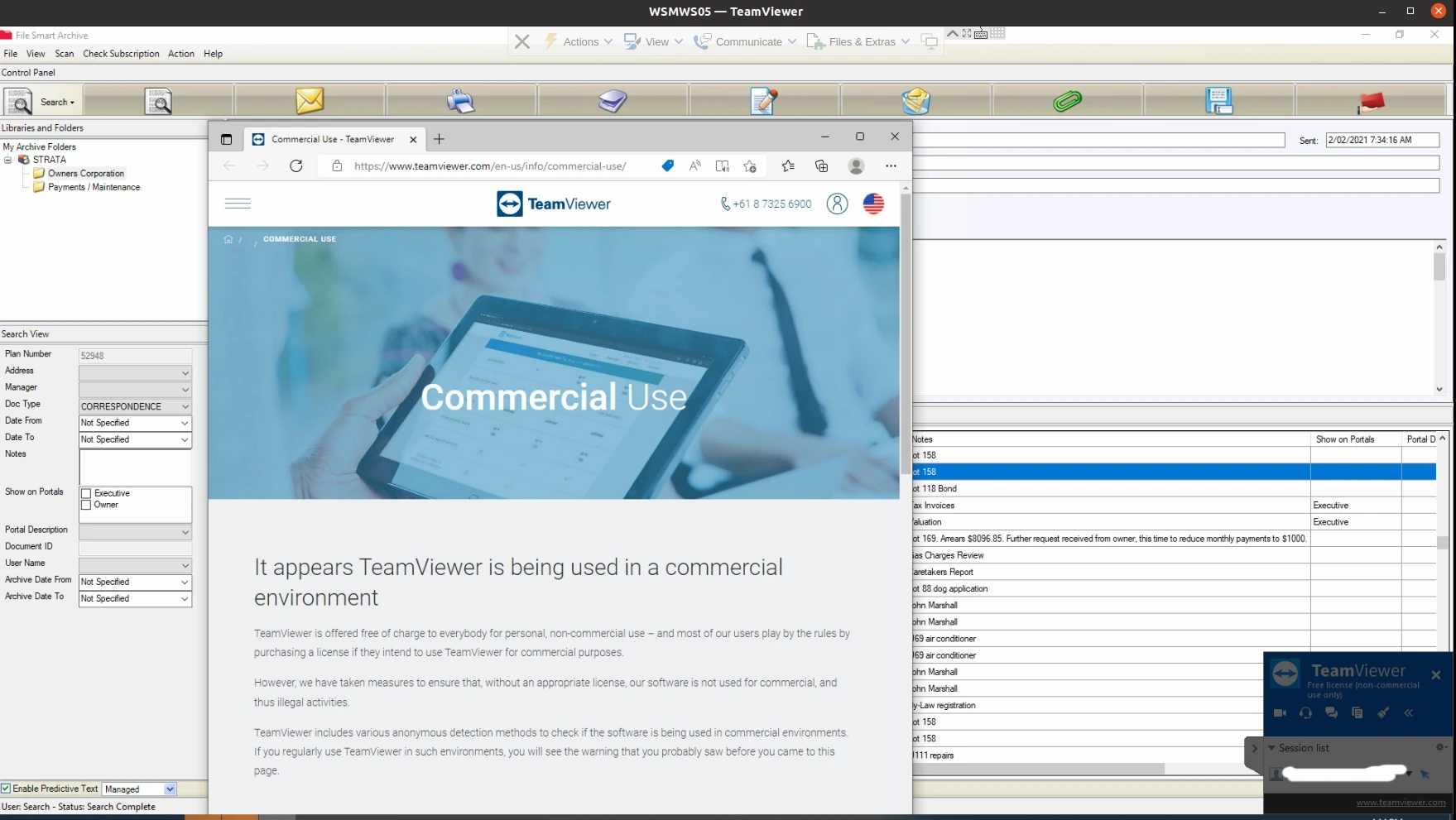Click the browser profile avatar icon

click(x=856, y=165)
